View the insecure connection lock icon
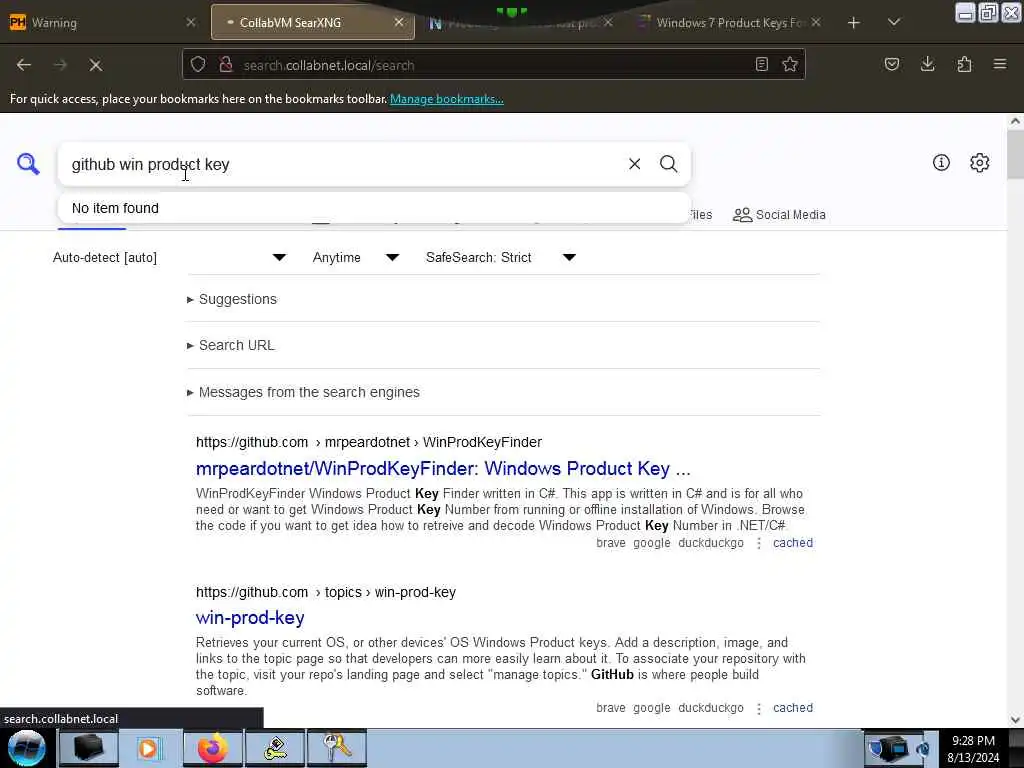This screenshot has height=768, width=1024. 226,64
